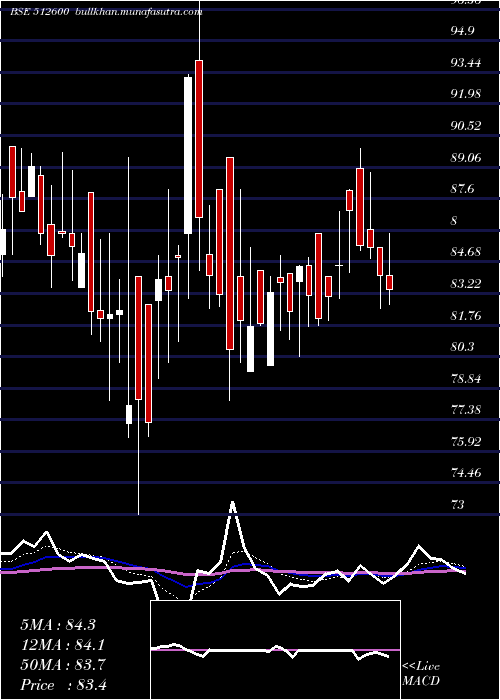Select the tall red candle reaching 93.44
Image resolution: width=500 pixels, height=700 pixels.
[x=199, y=139]
